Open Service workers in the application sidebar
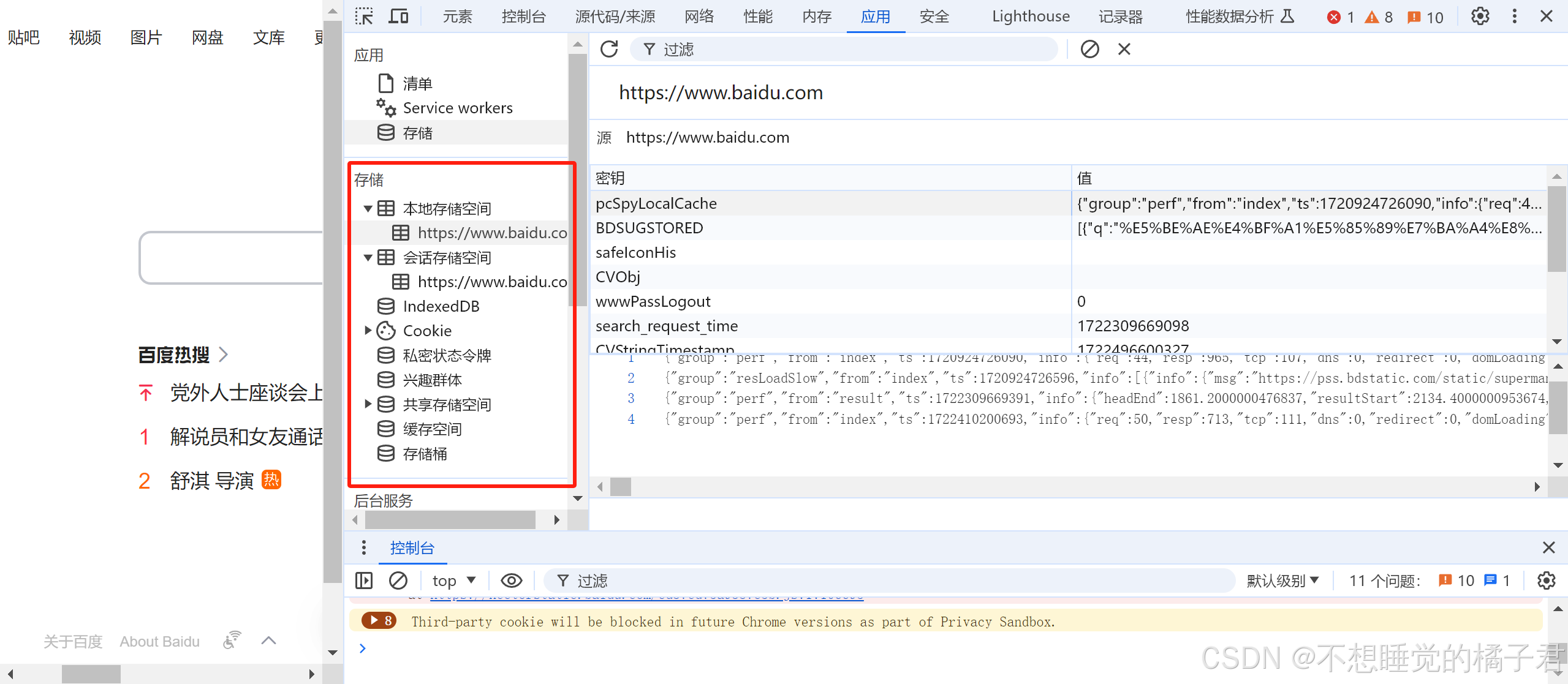This screenshot has width=1568, height=684. pyautogui.click(x=457, y=108)
